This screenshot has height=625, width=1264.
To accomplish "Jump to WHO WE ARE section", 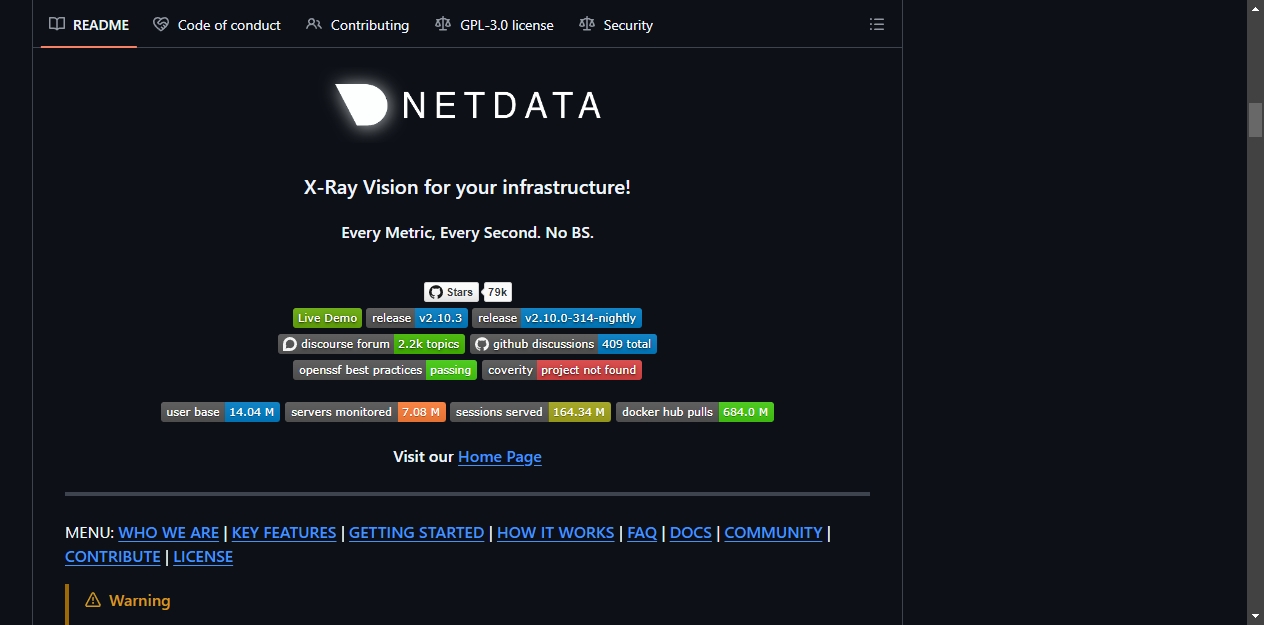I will coord(169,533).
